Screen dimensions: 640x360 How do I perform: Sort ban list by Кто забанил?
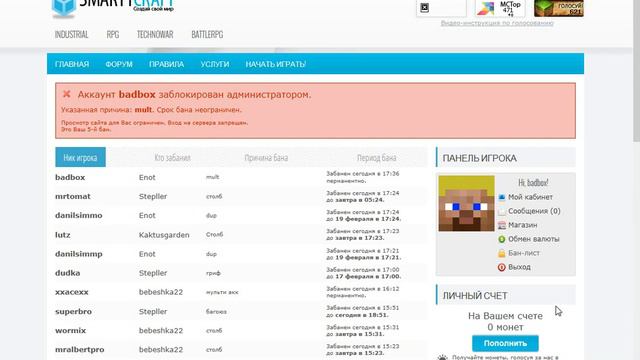click(x=172, y=158)
